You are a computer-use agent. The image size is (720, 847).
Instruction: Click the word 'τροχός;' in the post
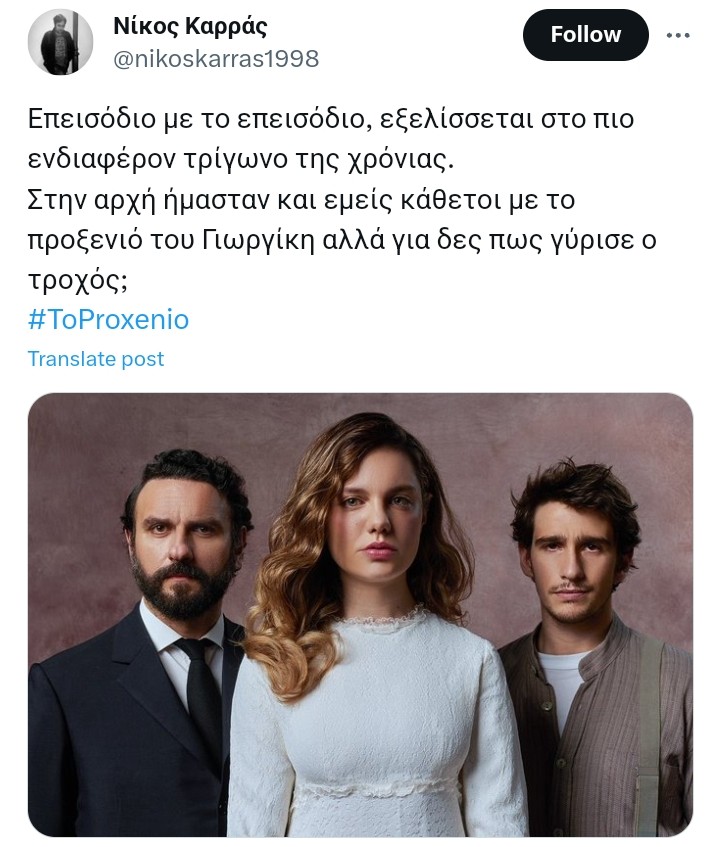point(78,280)
